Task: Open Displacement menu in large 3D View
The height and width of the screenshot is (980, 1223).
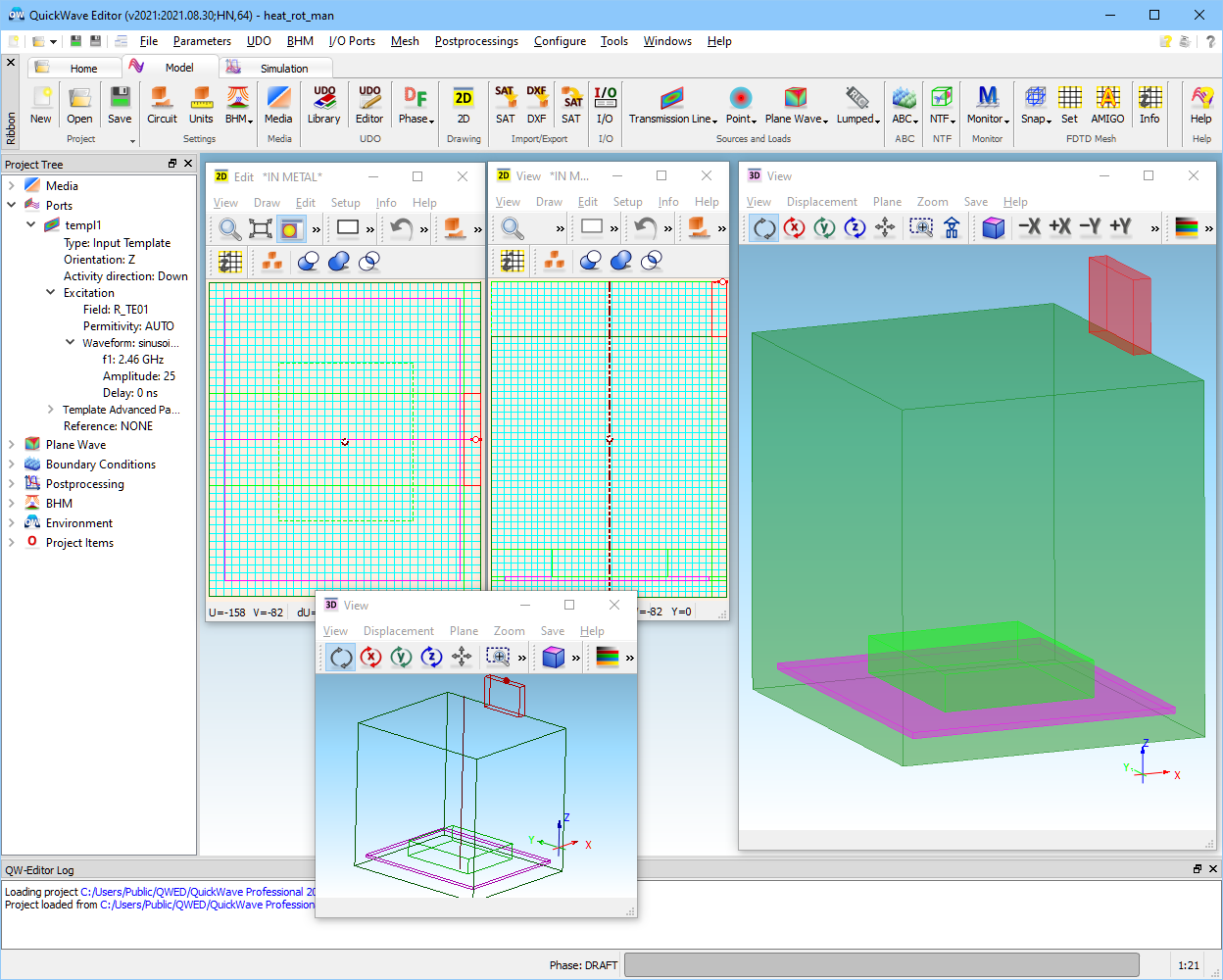Action: (821, 202)
